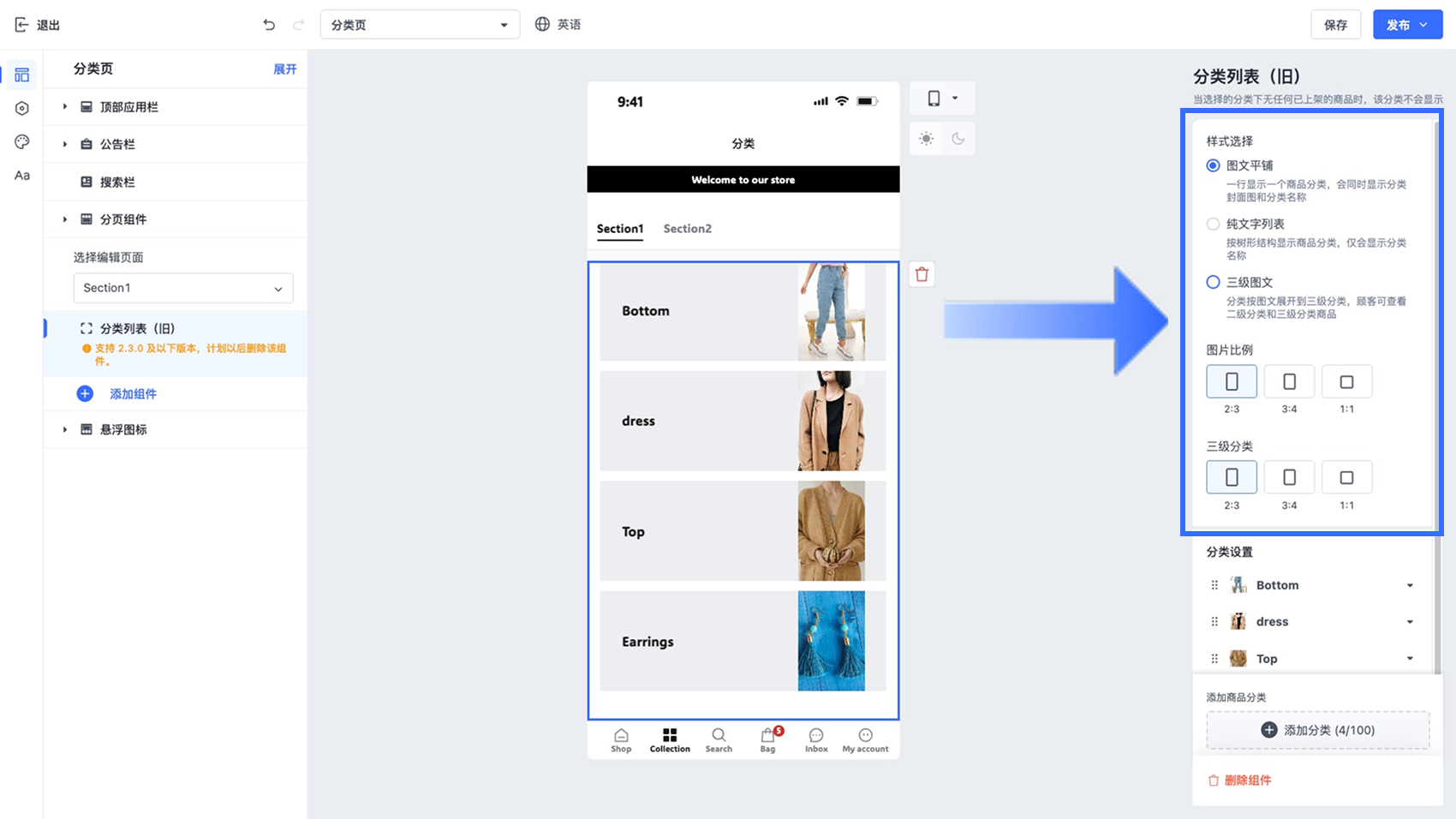The image size is (1456, 819).
Task: Expand the 顶部应用栏 tree item
Action: point(65,107)
